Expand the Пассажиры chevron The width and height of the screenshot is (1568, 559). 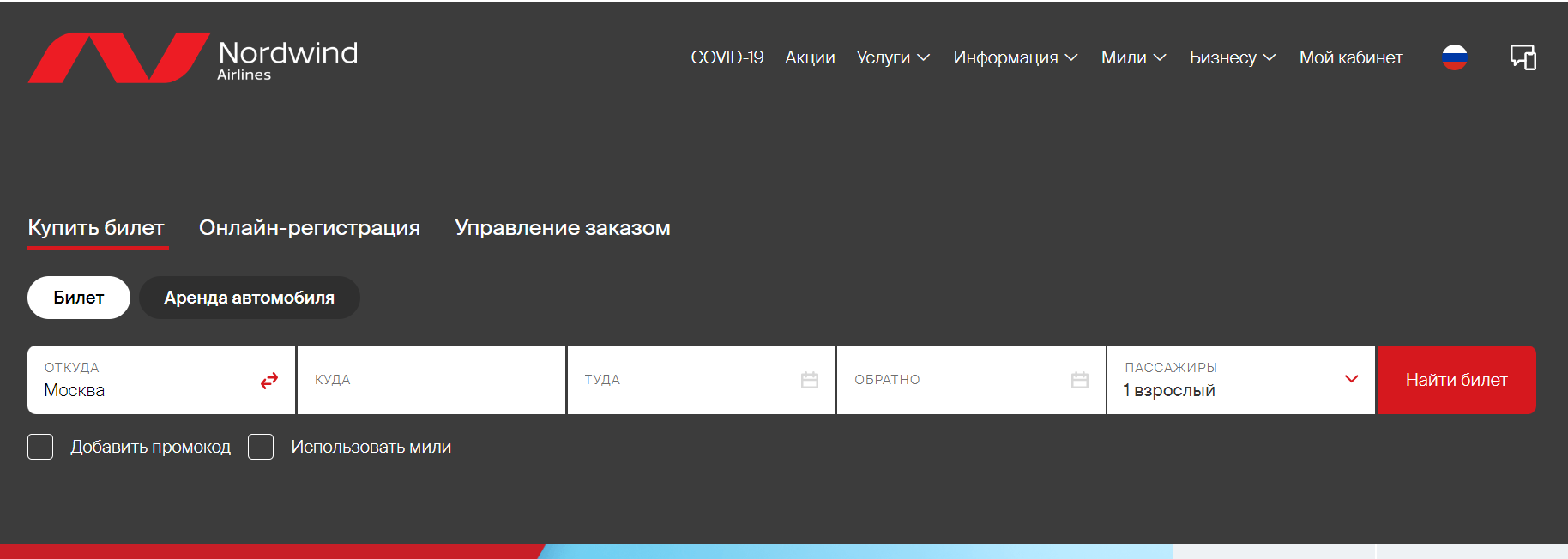[1352, 379]
